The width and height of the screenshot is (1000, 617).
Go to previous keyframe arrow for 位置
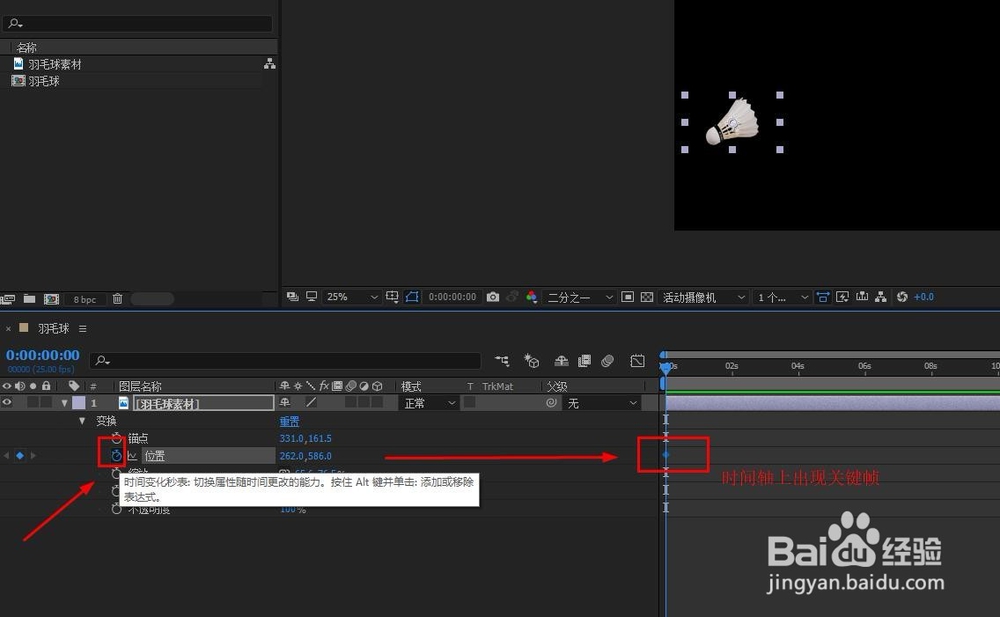6,456
